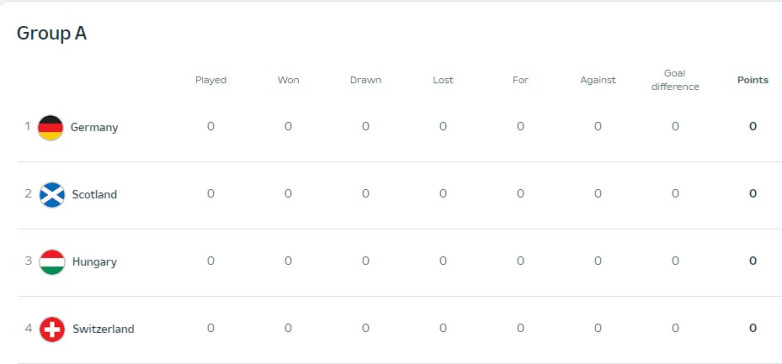This screenshot has width=782, height=364.
Task: Select Scotland's rank number 2
Action: [28, 193]
